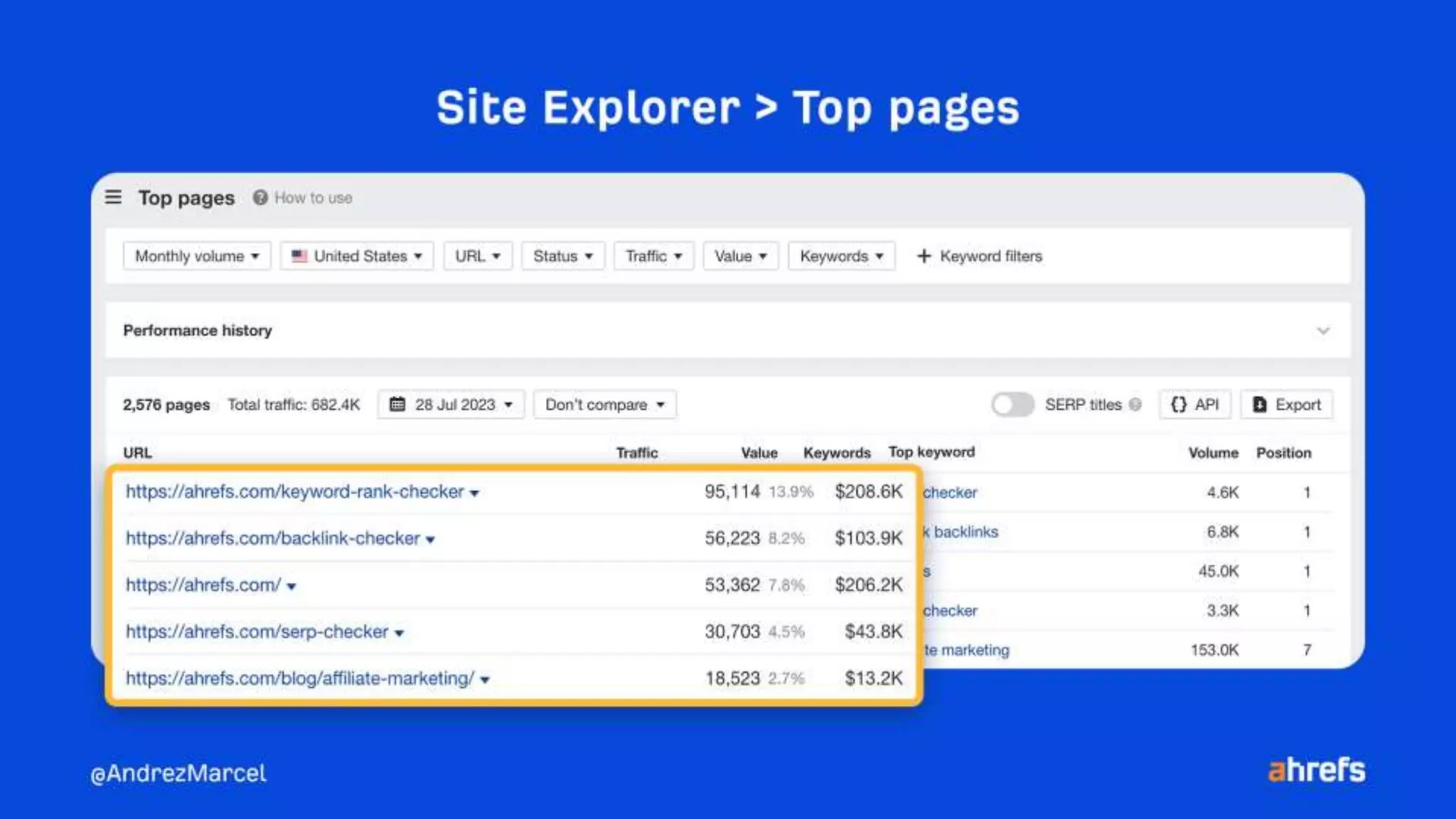Click the backlinks top keyword link
The width and height of the screenshot is (1456, 819).
pos(960,532)
